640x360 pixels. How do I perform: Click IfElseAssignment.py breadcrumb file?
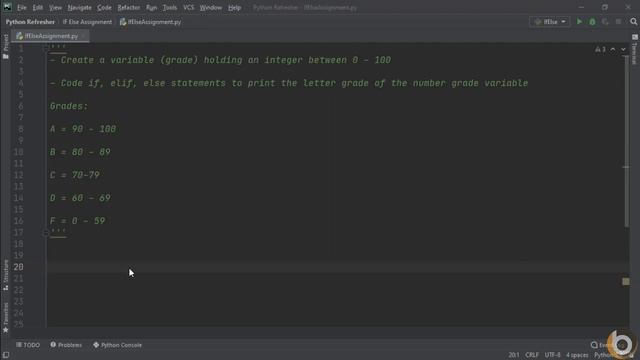pos(150,22)
